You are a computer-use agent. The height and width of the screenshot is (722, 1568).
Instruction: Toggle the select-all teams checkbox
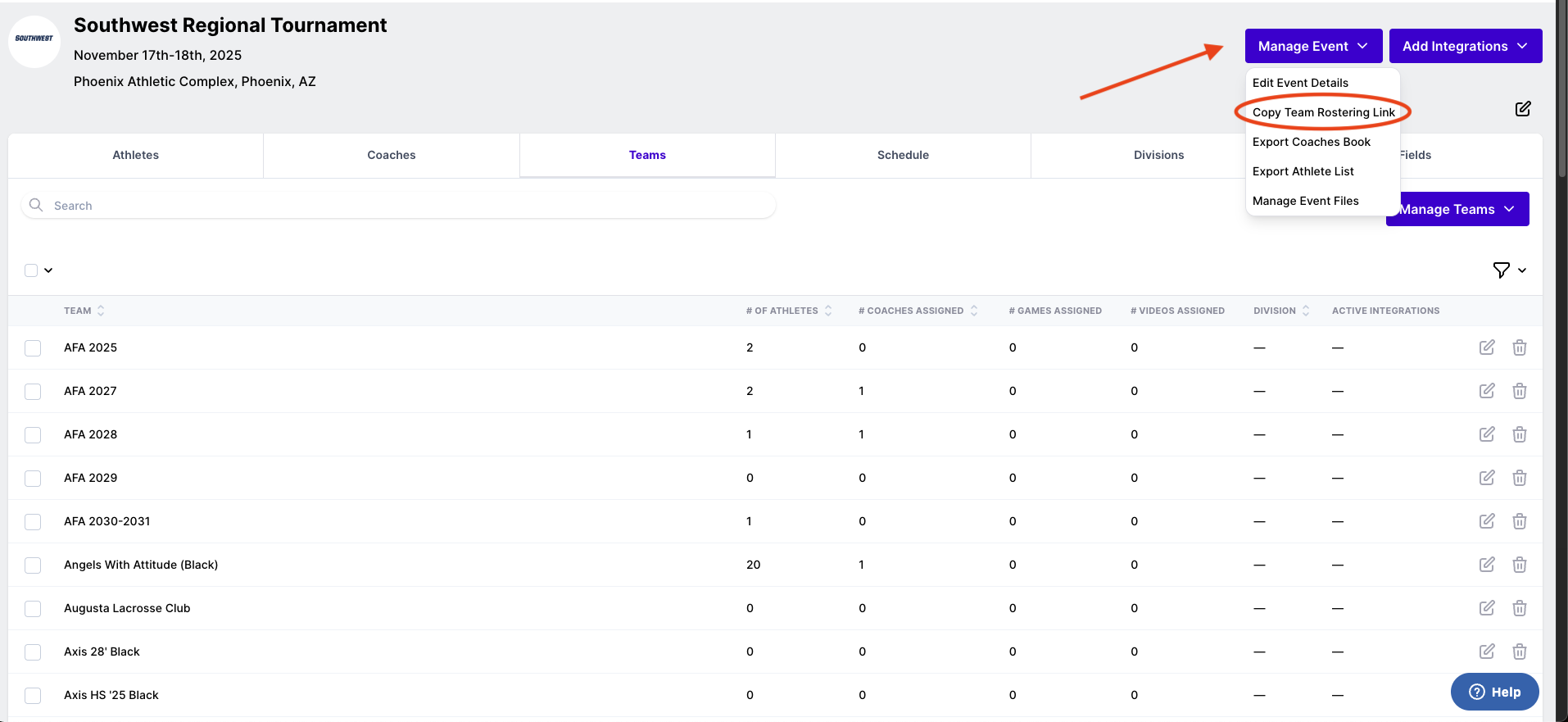coord(31,270)
